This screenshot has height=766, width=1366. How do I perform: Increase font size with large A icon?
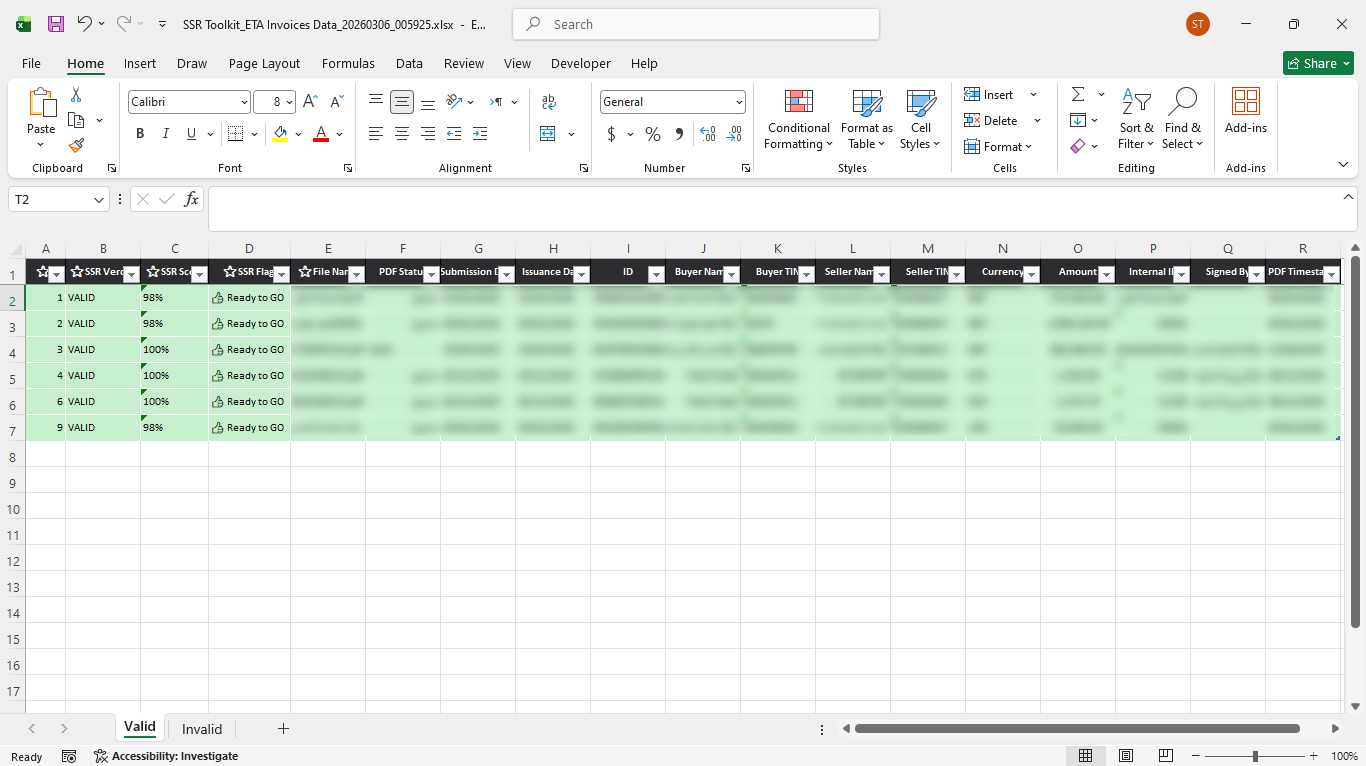310,102
